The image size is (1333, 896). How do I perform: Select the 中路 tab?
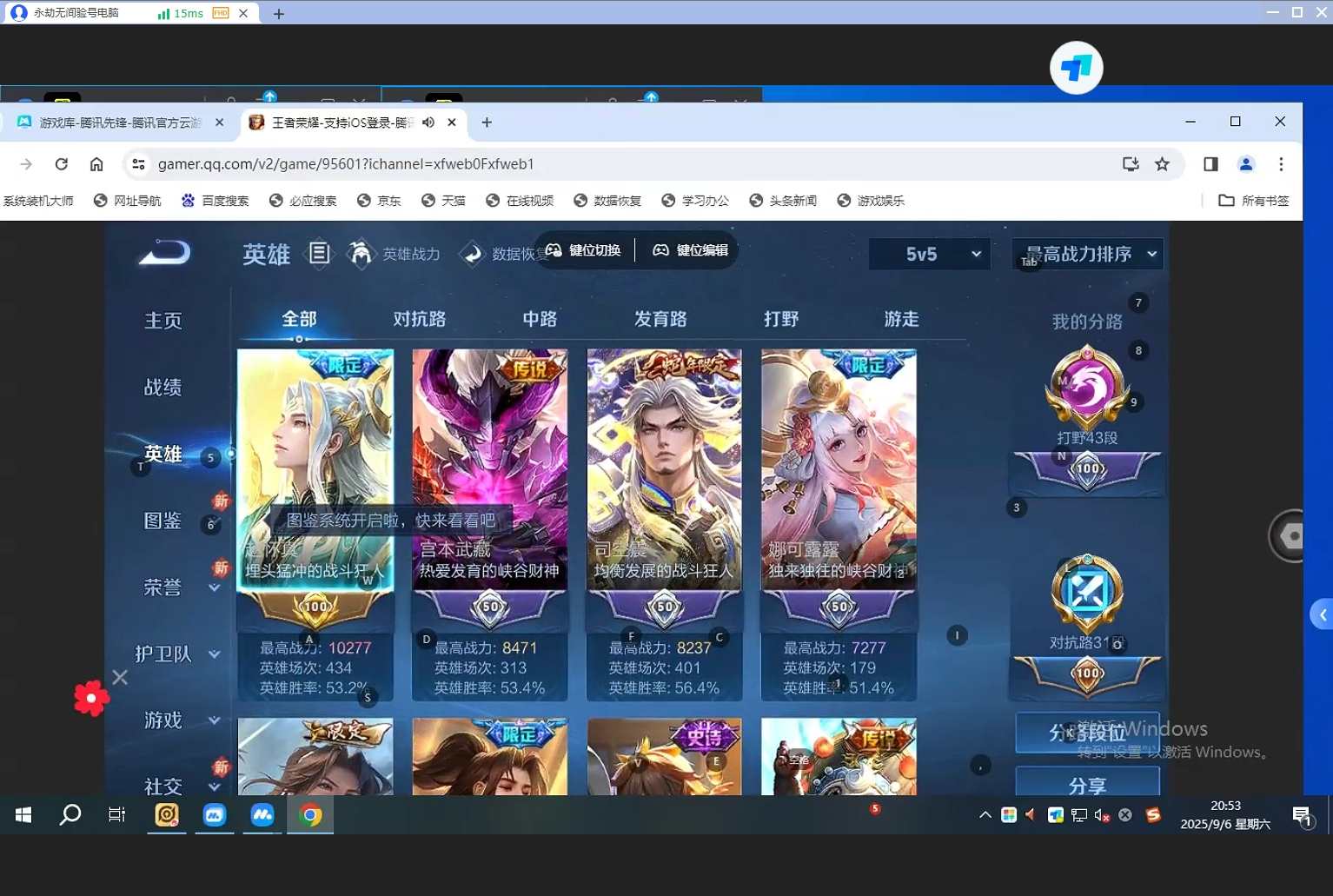540,319
